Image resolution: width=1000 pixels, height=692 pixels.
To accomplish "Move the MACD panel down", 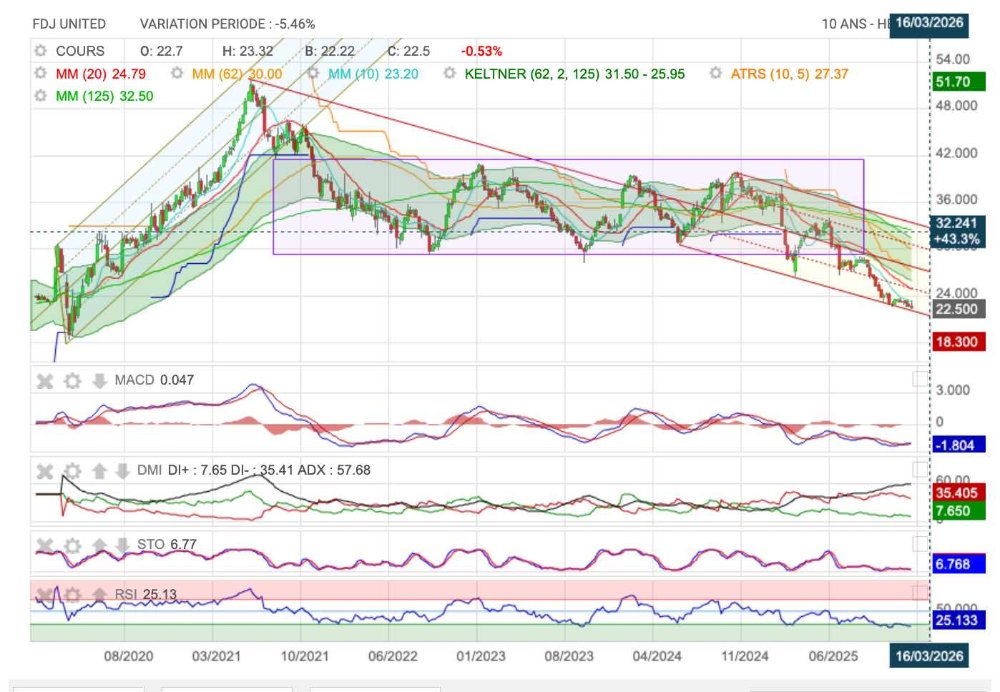I will (99, 381).
